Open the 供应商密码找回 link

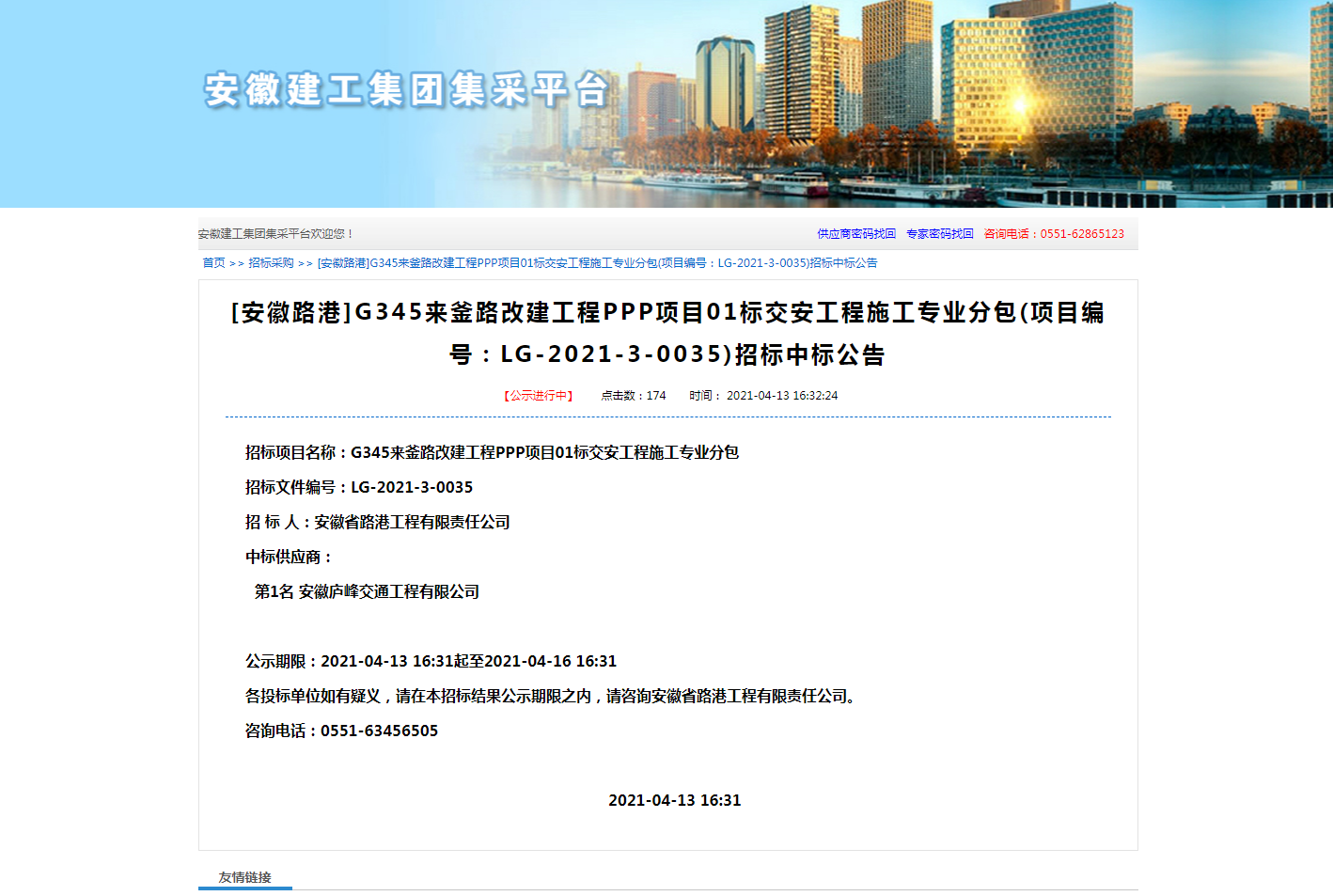pyautogui.click(x=855, y=234)
